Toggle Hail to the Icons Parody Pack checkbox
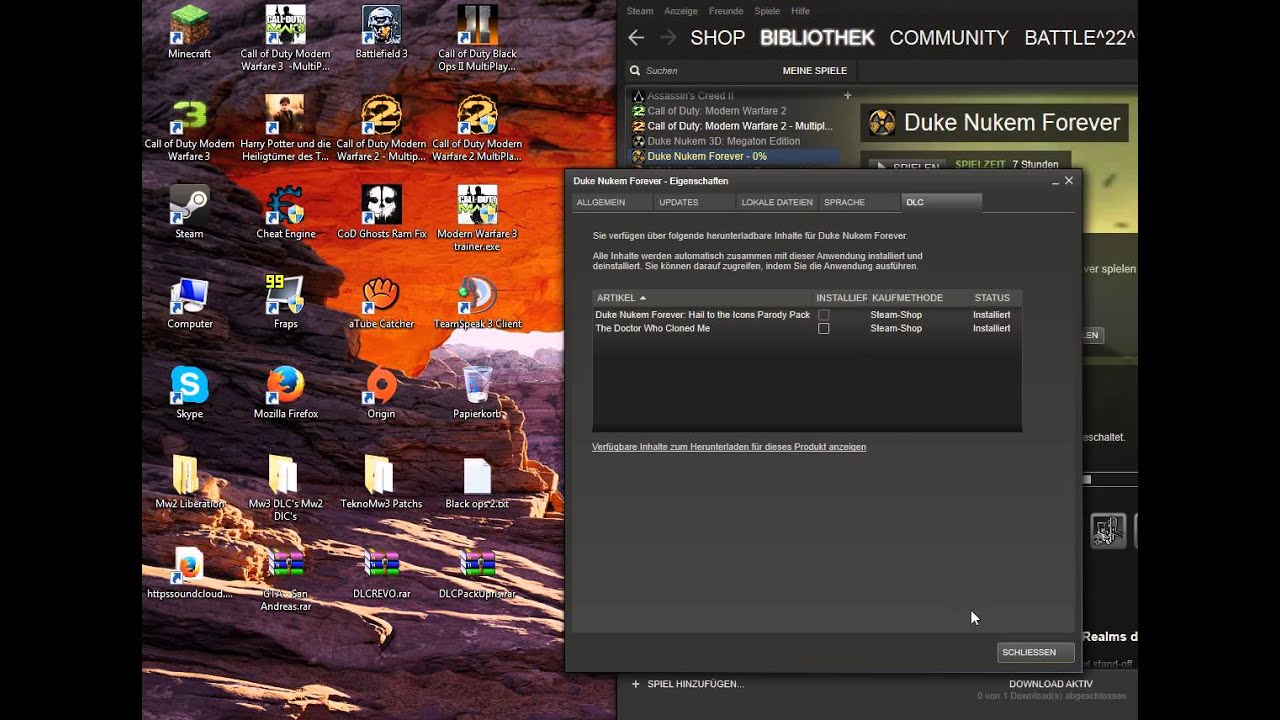Screen dimensions: 1280x720 click(x=823, y=315)
